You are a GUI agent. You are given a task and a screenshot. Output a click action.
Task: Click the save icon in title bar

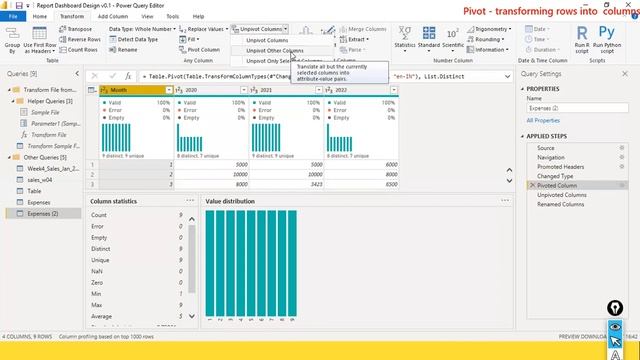19,6
